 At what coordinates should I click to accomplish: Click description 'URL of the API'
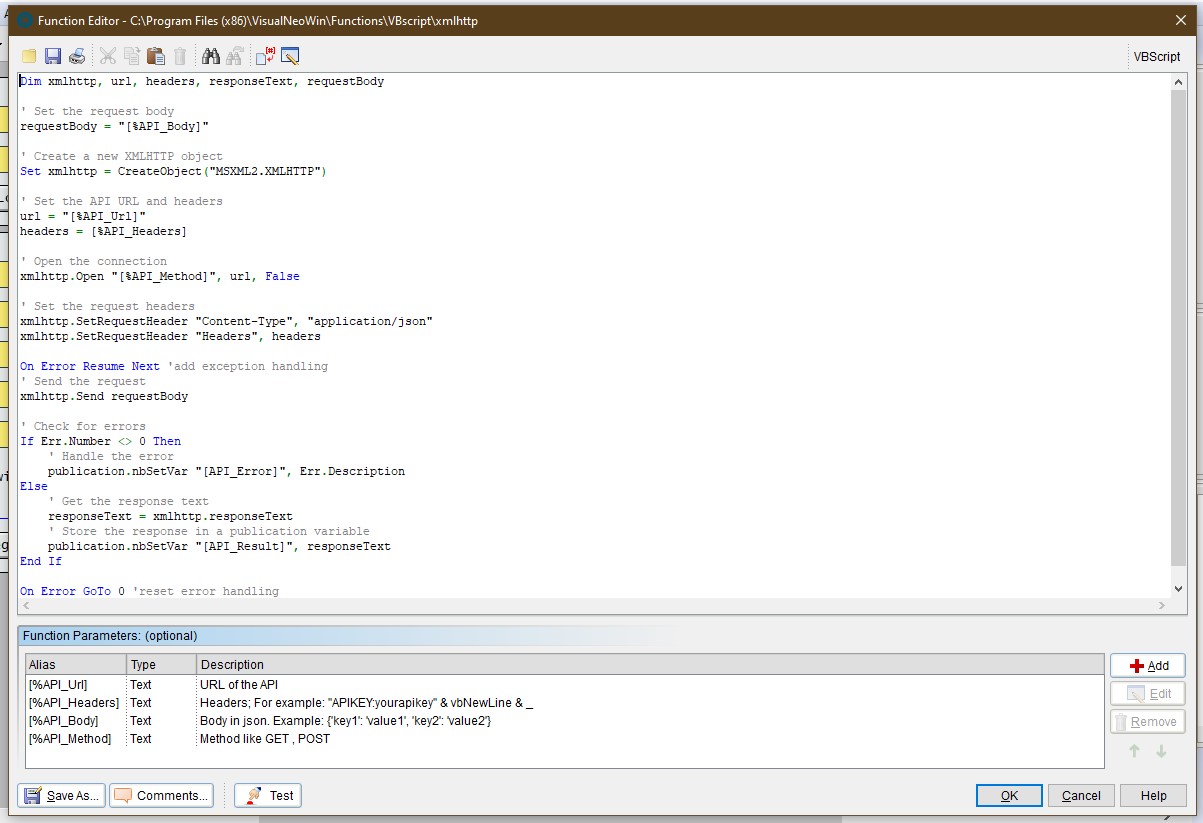[x=239, y=684]
